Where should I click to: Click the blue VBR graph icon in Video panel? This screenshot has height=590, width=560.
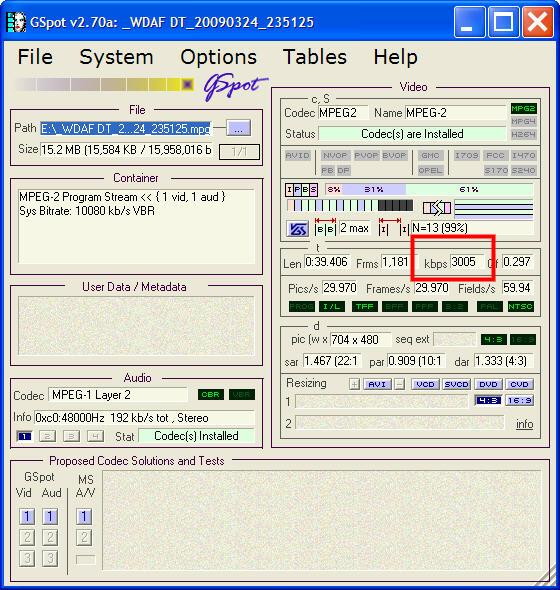coord(297,229)
